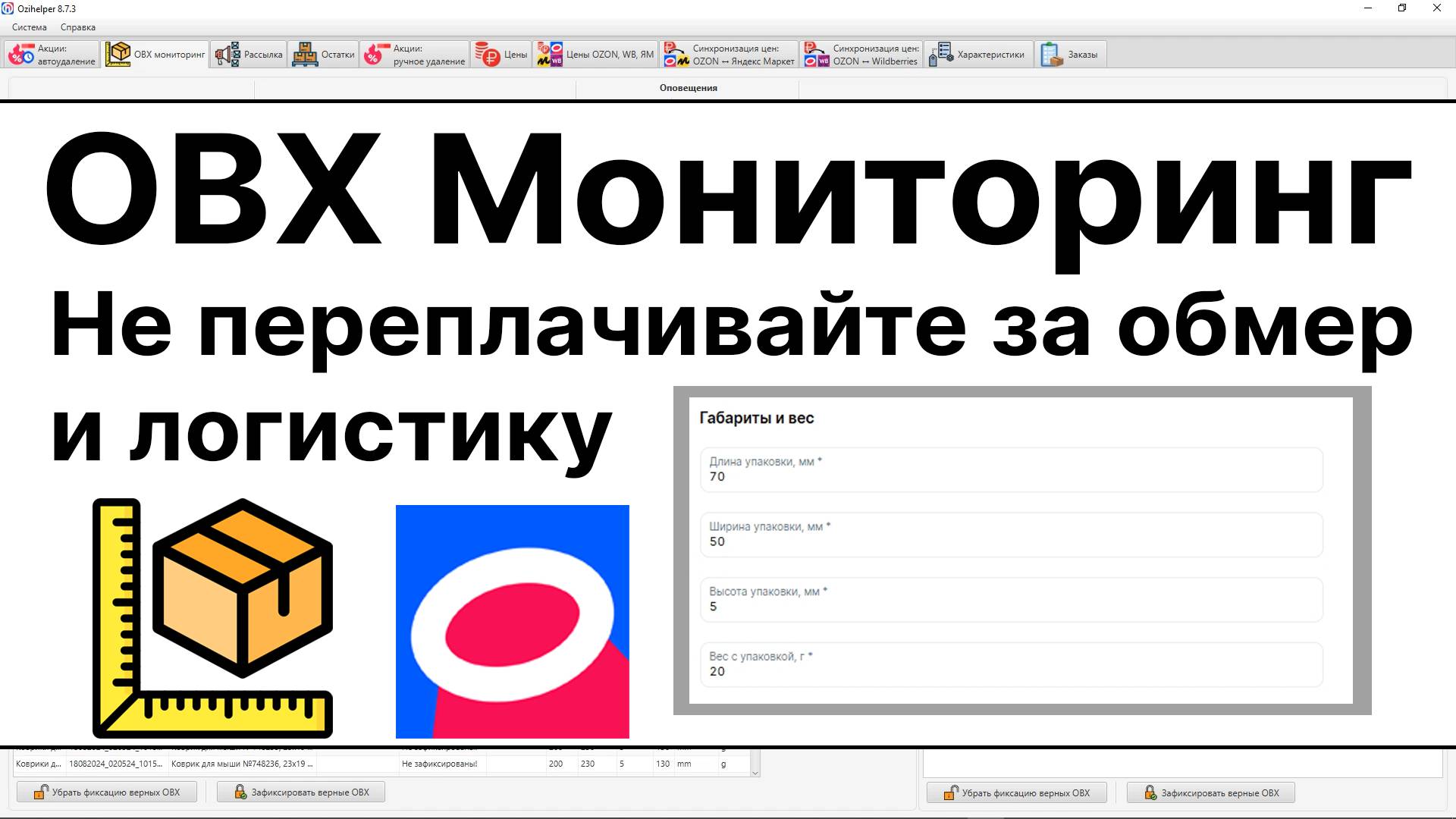Open the Справка menu

pos(77,27)
